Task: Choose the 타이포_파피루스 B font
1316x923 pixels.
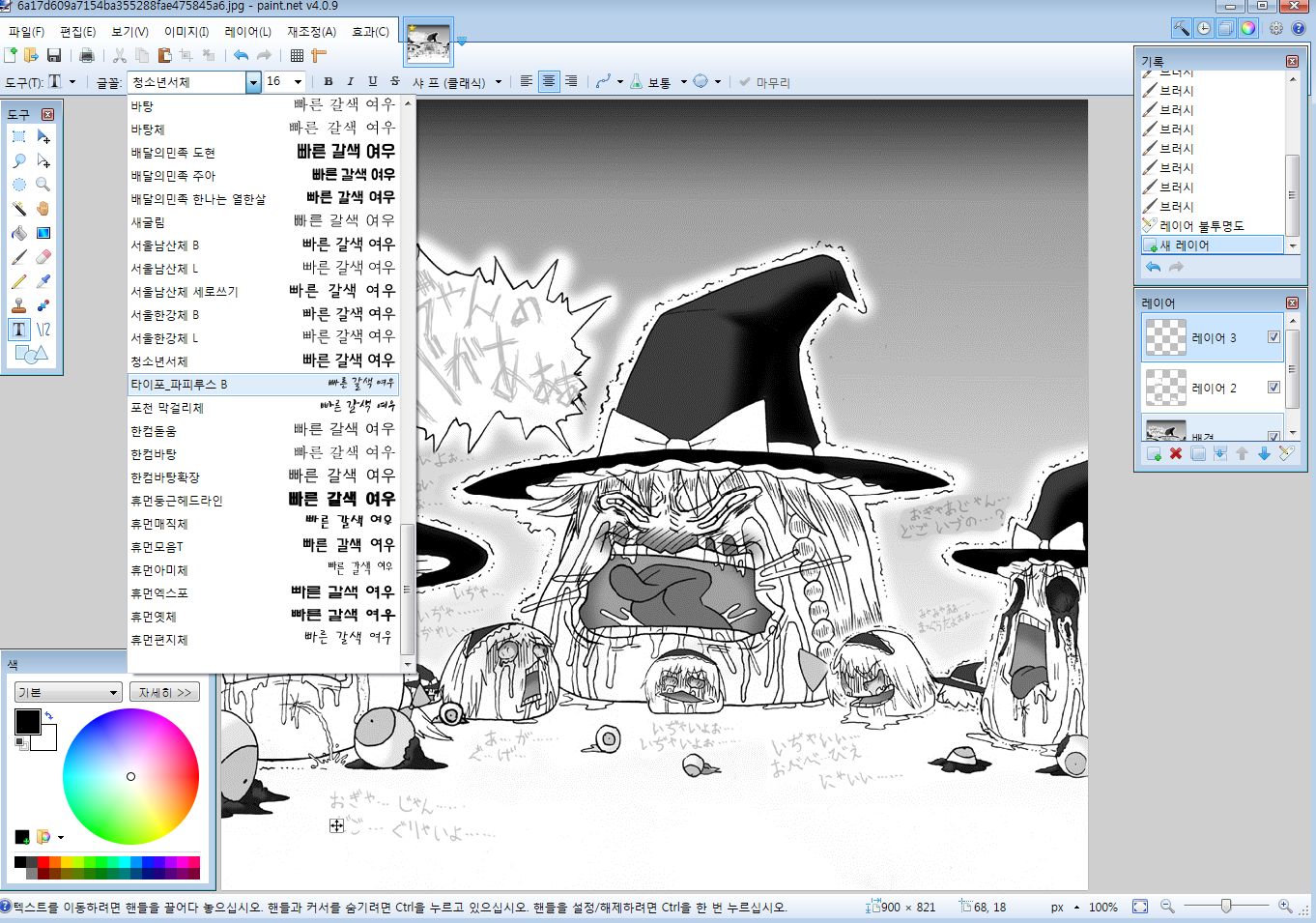Action: click(x=263, y=384)
